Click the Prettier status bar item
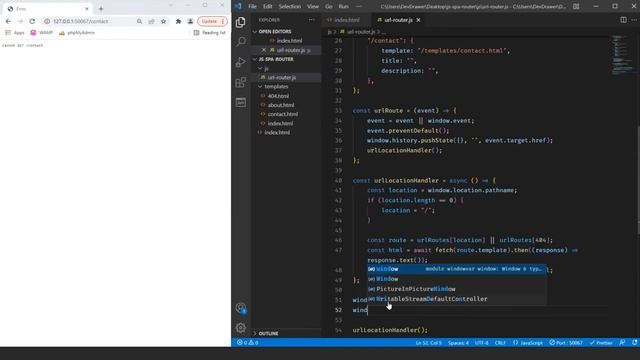Viewport: 640px width, 360px height. pyautogui.click(x=601, y=342)
